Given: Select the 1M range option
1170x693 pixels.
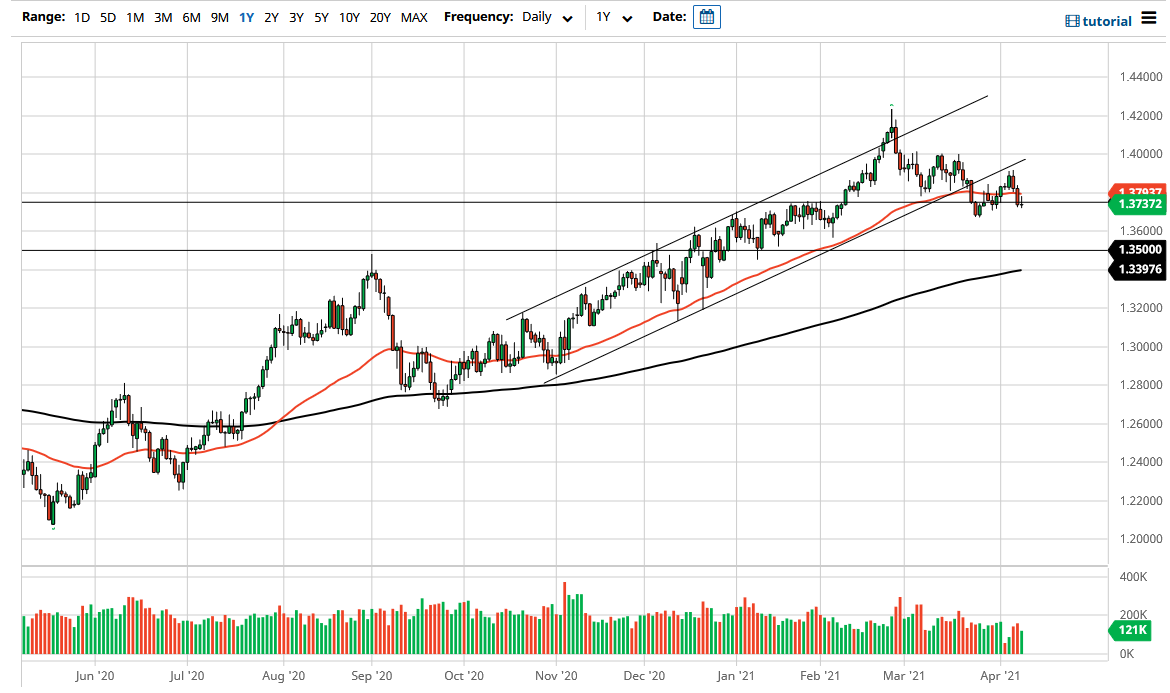Looking at the screenshot, I should [x=135, y=17].
